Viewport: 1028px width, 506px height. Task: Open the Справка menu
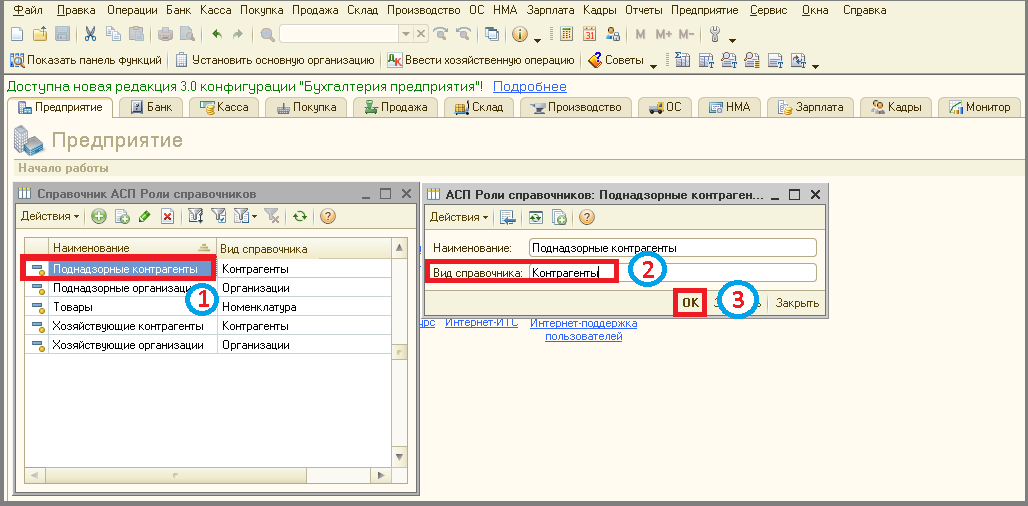865,10
